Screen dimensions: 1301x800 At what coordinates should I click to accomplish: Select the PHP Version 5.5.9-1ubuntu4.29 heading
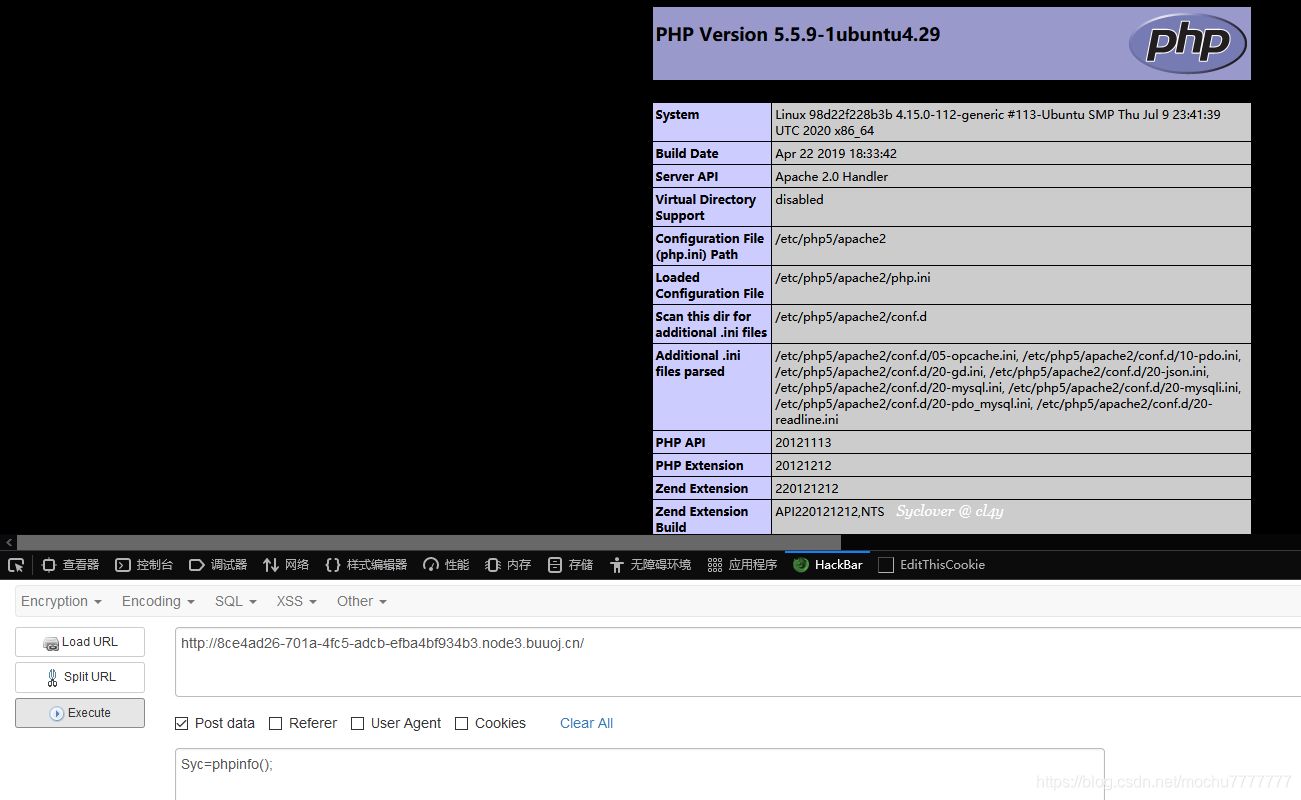tap(797, 34)
